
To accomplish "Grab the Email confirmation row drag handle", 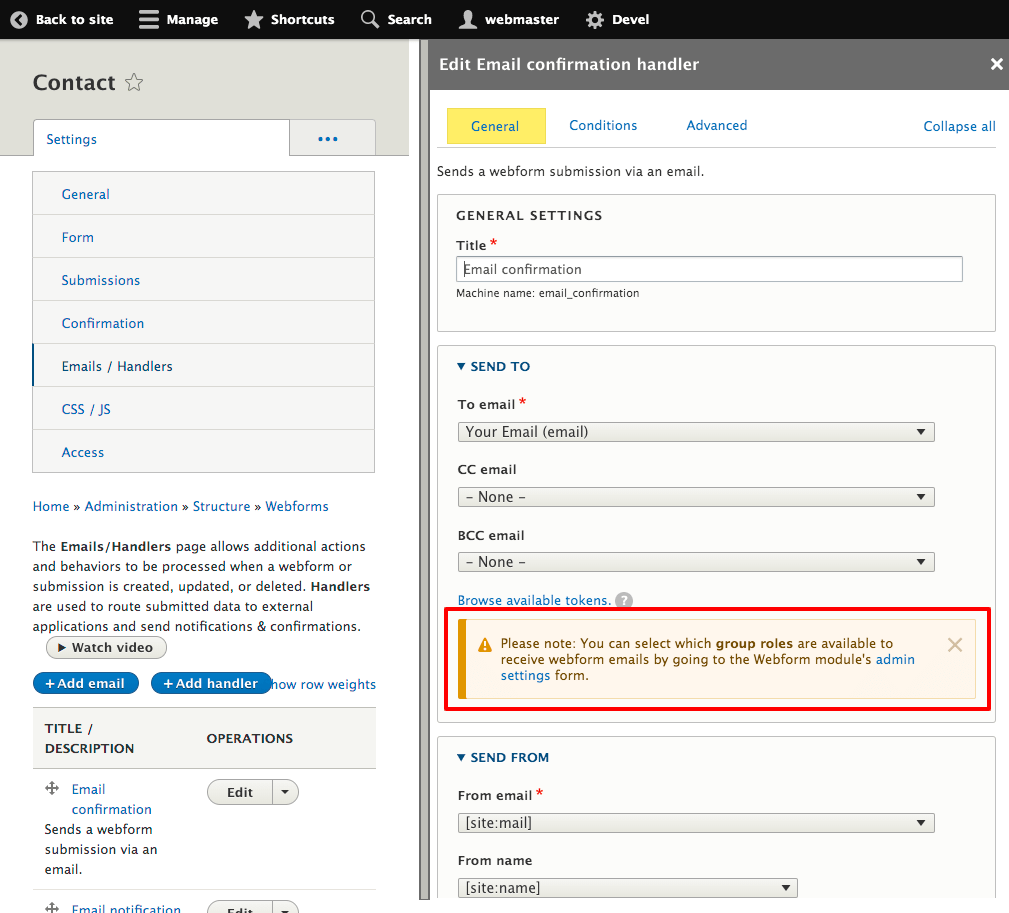I will pos(52,788).
